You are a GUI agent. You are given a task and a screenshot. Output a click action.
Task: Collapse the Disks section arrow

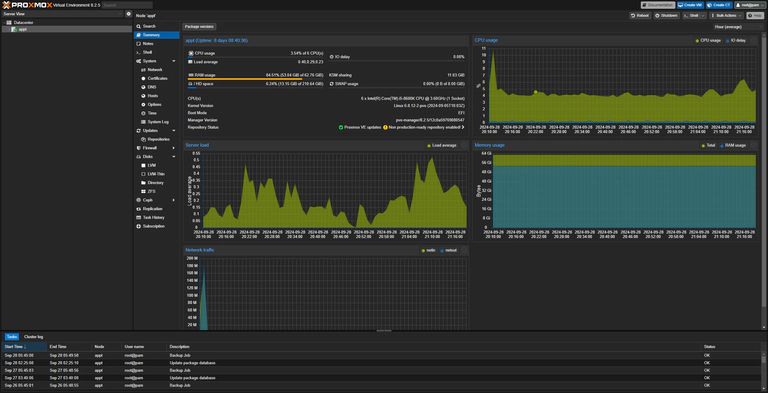pyautogui.click(x=174, y=157)
